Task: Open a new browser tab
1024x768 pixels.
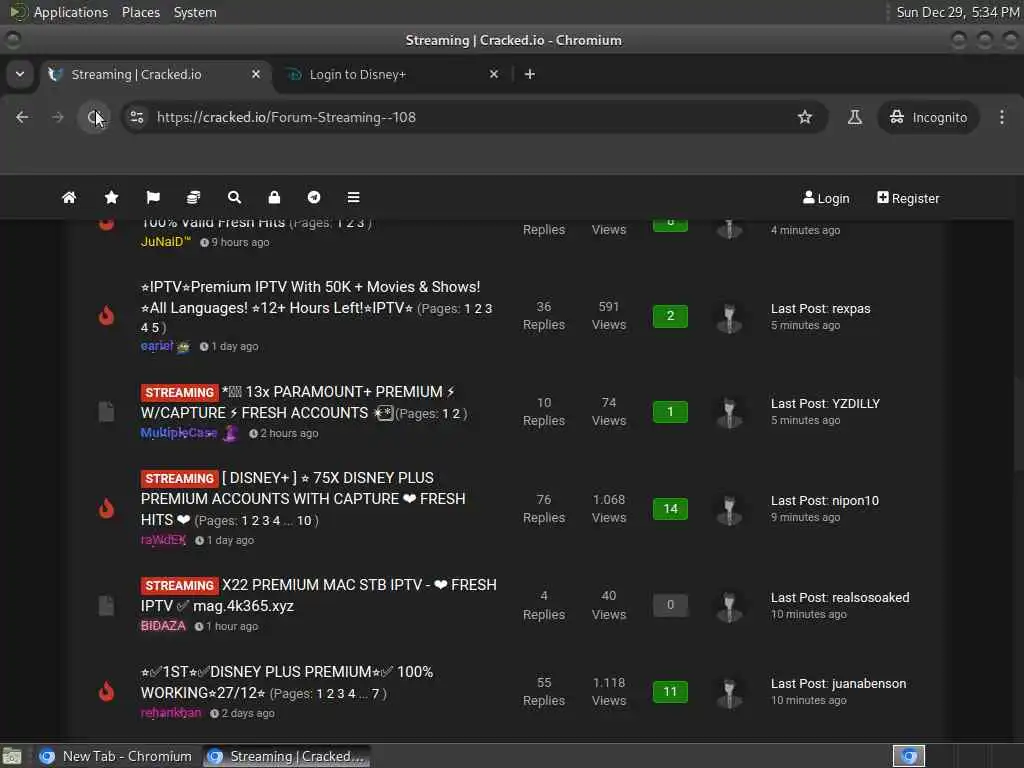Action: click(x=530, y=74)
